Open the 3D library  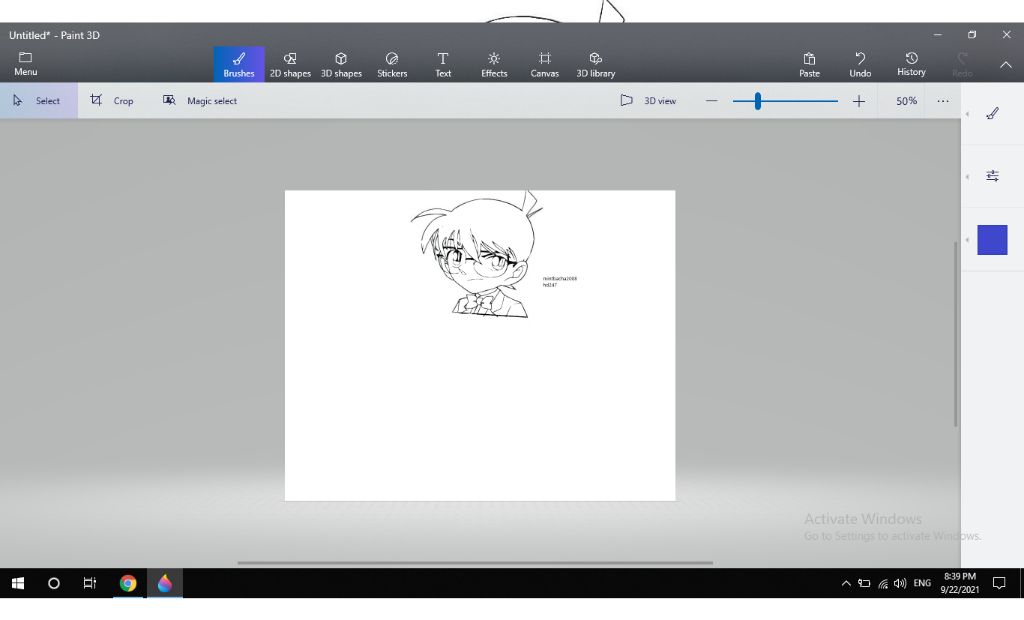[596, 64]
